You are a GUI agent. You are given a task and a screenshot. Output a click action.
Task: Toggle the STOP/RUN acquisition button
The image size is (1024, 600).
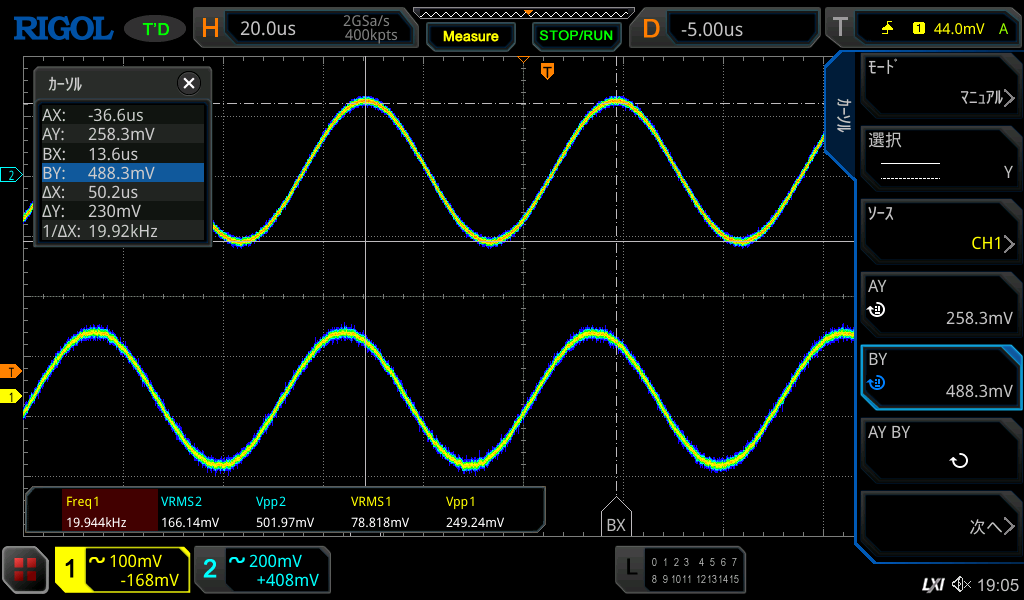pyautogui.click(x=575, y=35)
